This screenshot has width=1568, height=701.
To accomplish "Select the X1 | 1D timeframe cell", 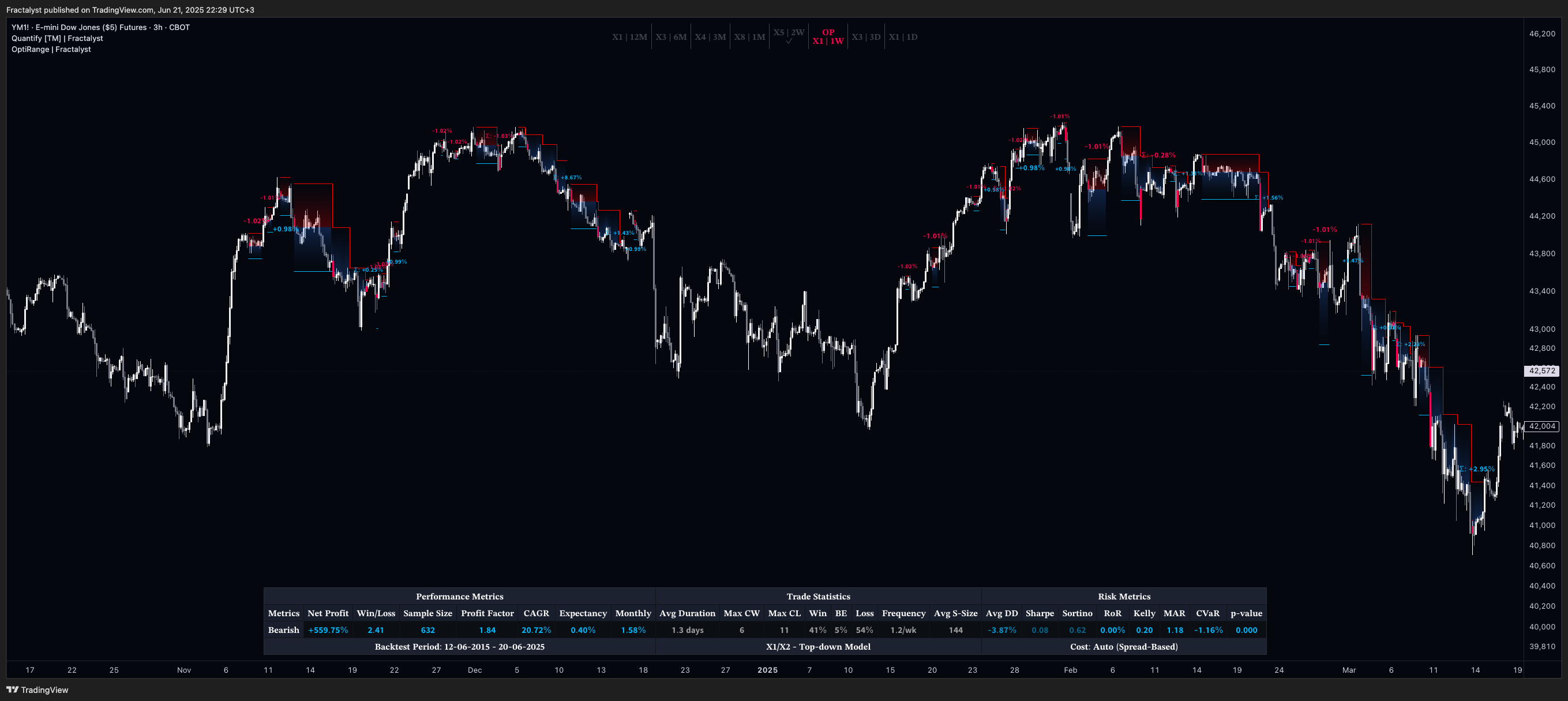I will [x=903, y=37].
